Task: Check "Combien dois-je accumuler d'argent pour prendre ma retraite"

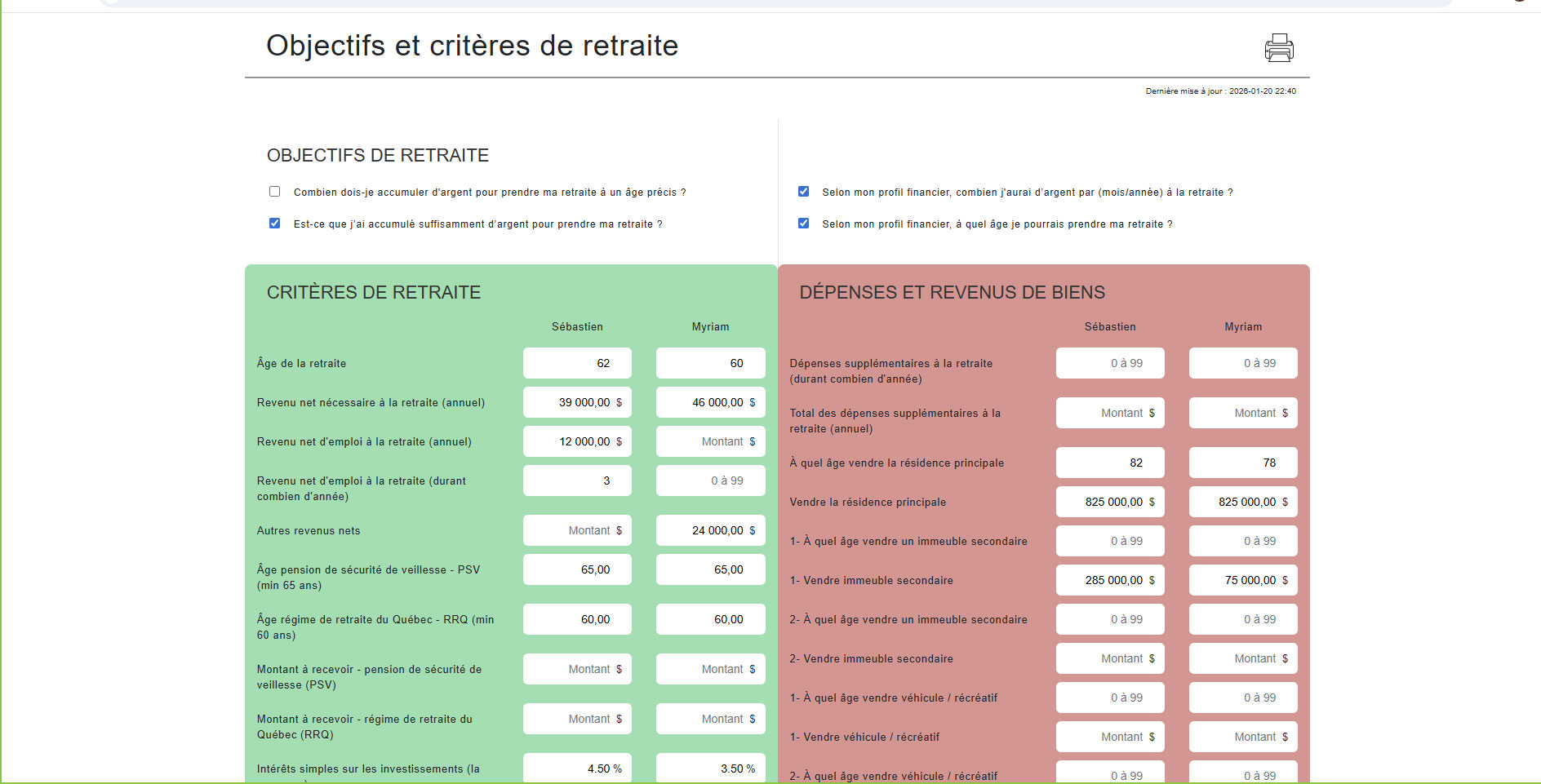Action: 274,191
